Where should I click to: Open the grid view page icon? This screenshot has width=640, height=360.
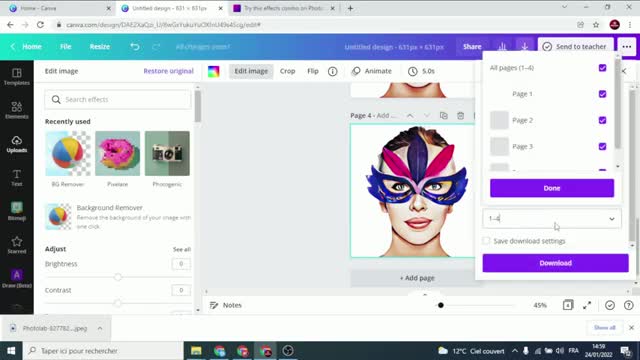[x=568, y=305]
